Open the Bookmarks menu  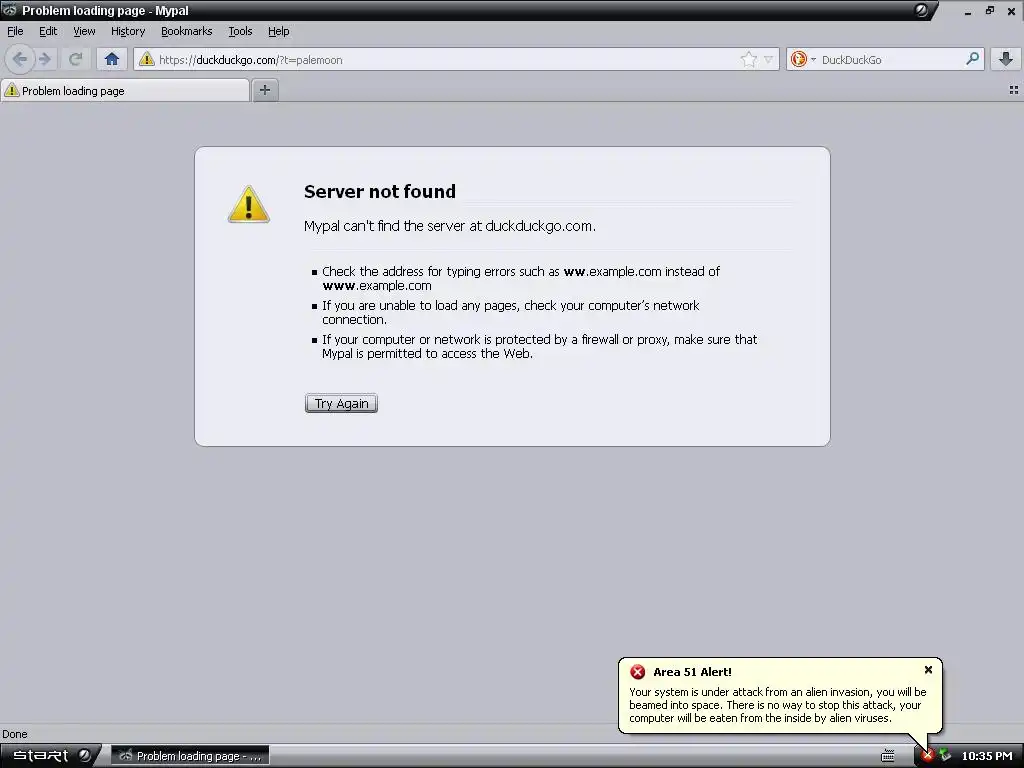(187, 31)
